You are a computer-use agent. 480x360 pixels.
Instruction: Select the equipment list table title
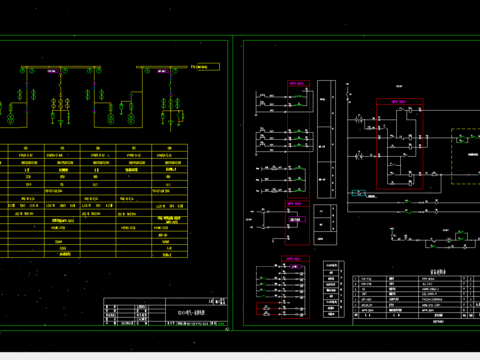coord(438,272)
